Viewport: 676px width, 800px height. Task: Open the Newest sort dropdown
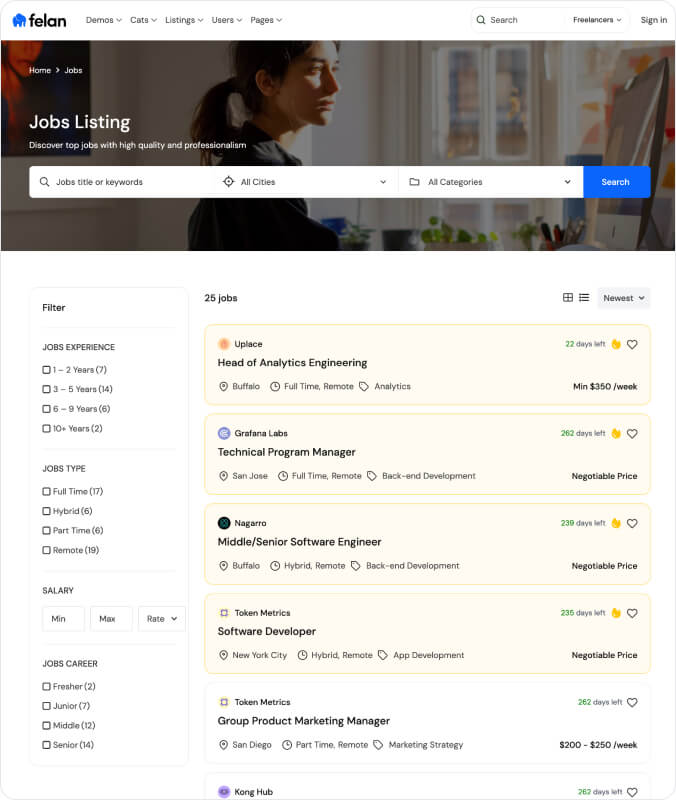pos(623,298)
